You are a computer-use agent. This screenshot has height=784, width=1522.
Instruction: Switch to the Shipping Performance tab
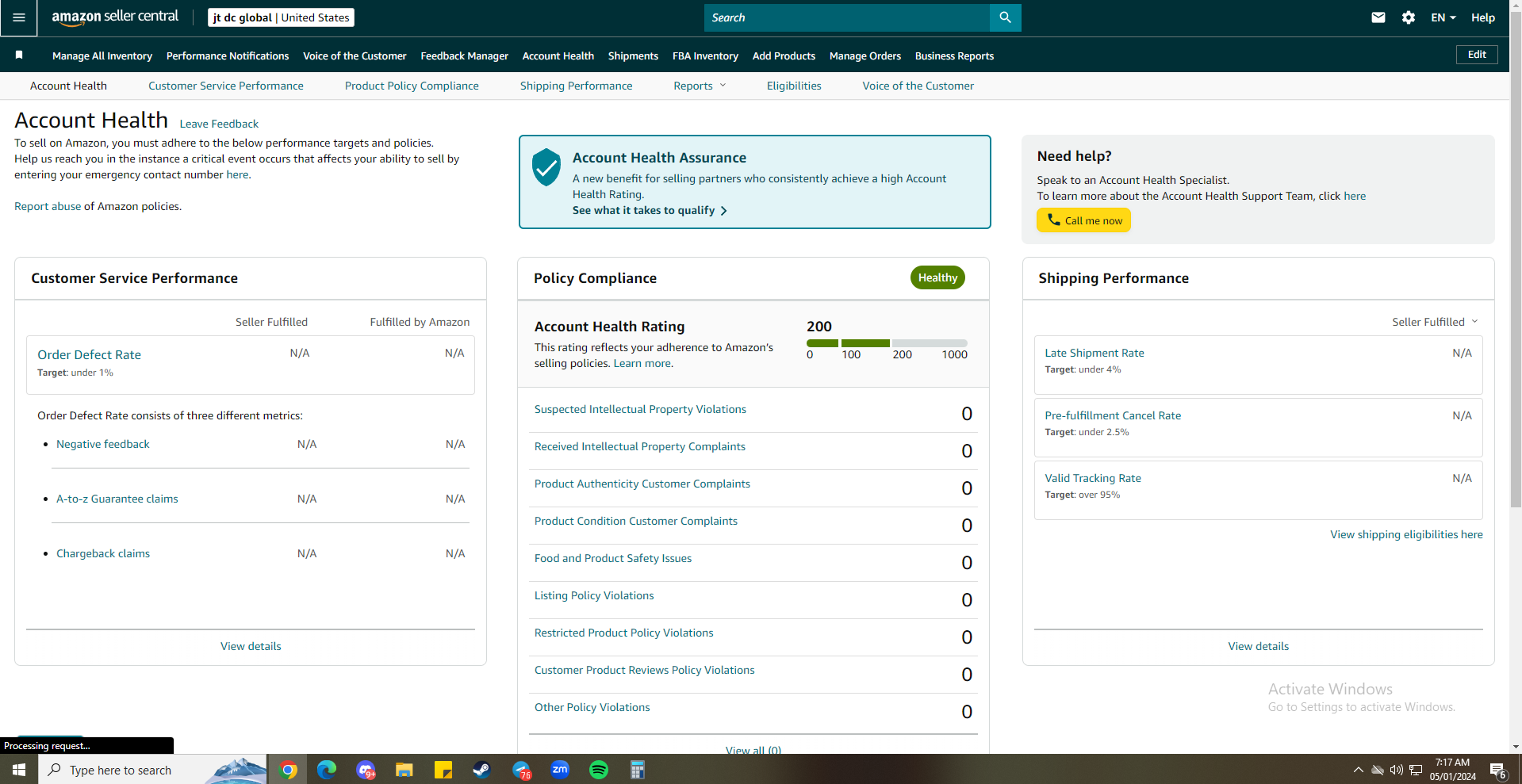coord(577,86)
